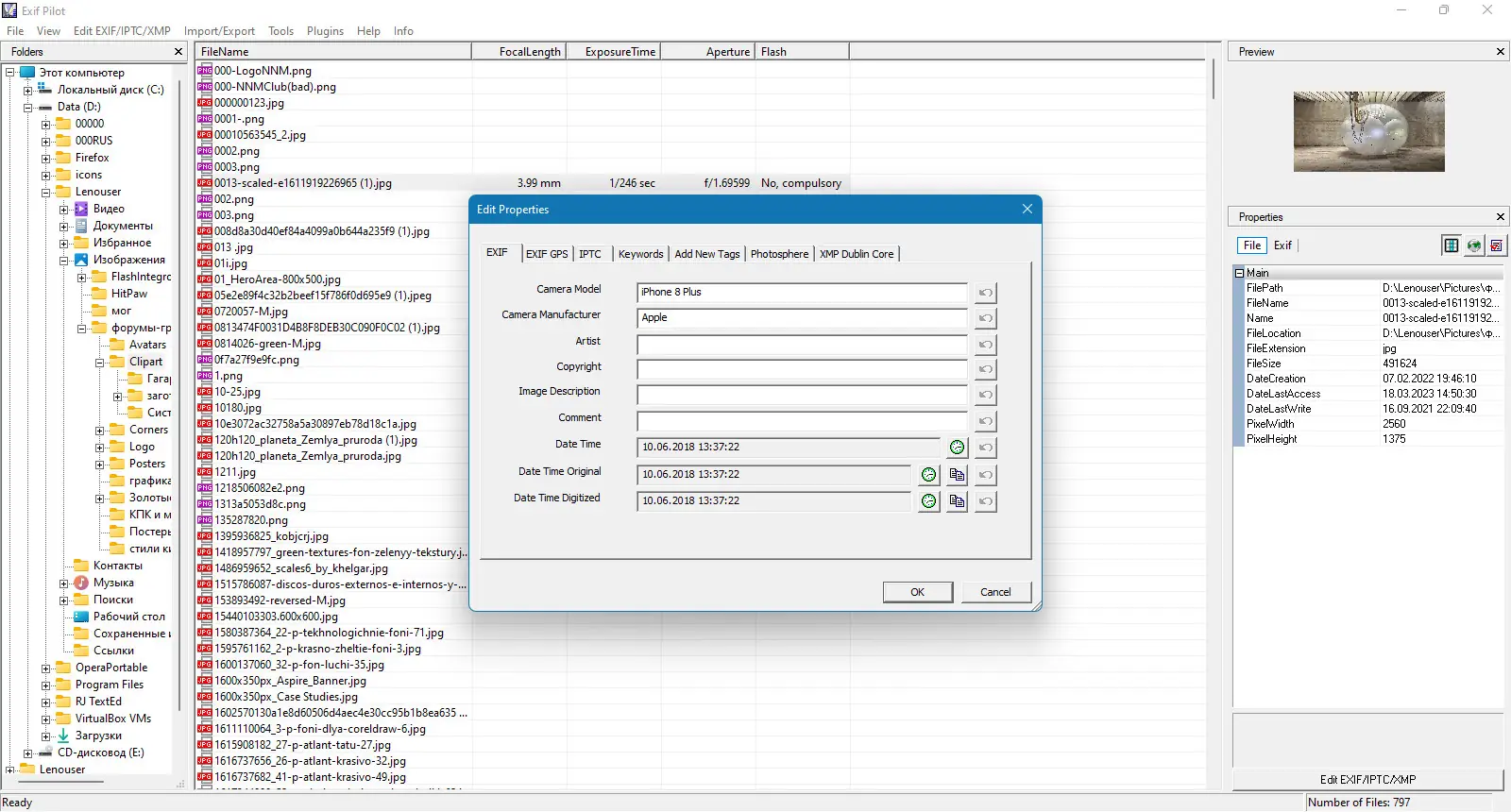Switch to the EXIF GPS tab

pyautogui.click(x=547, y=254)
